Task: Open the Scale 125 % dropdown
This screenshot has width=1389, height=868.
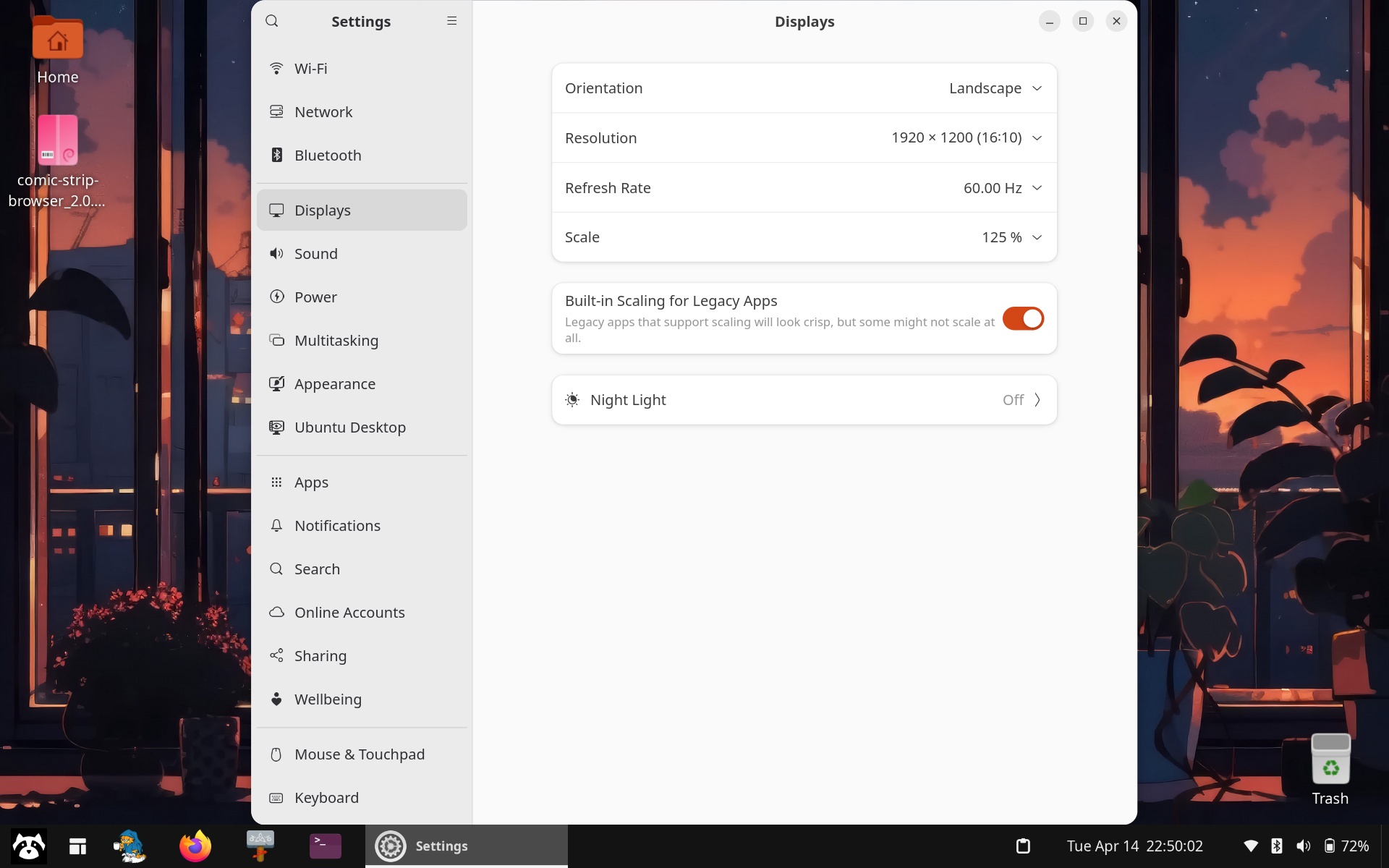Action: [1011, 237]
